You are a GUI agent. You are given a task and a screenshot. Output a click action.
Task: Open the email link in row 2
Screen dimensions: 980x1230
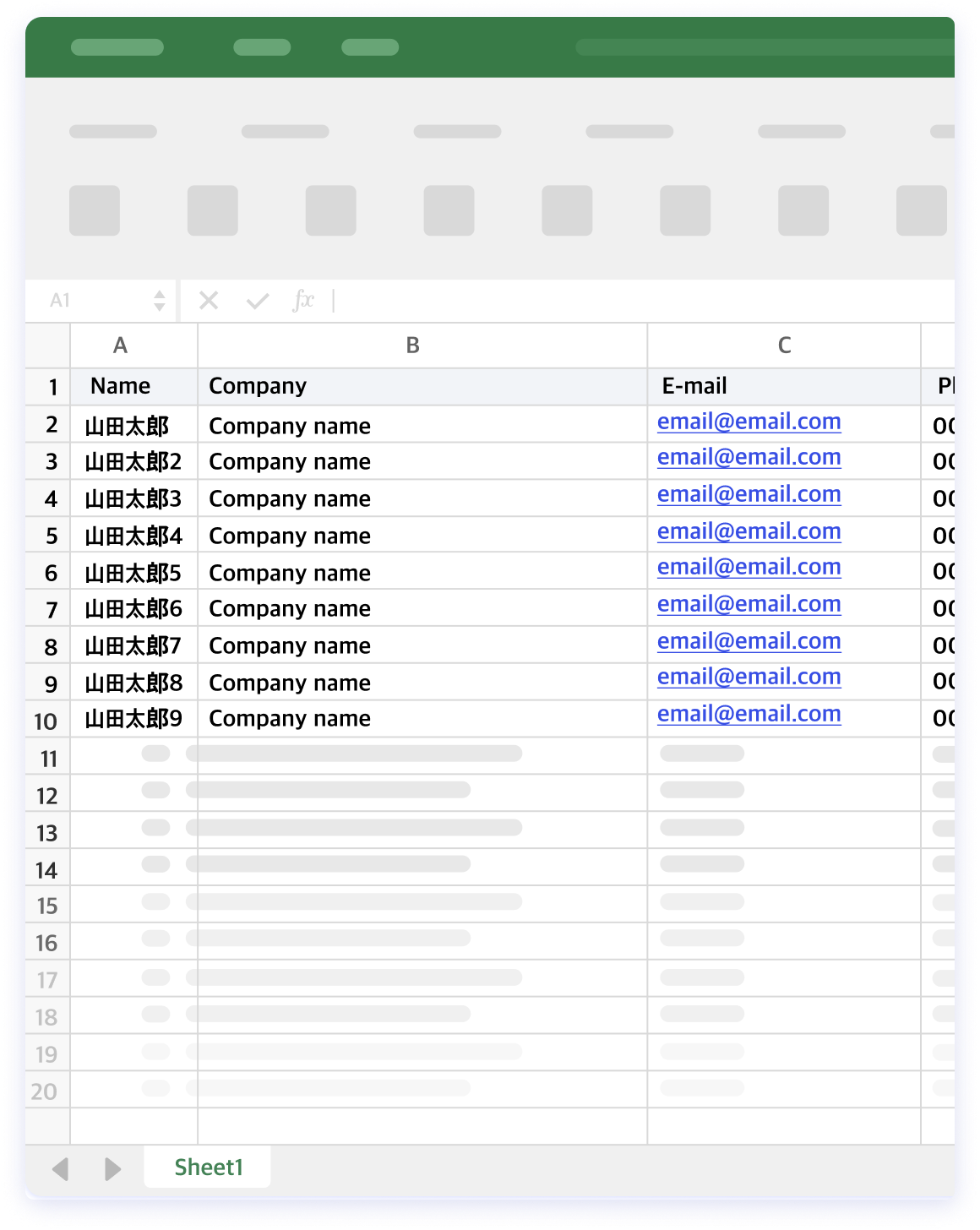tap(749, 422)
